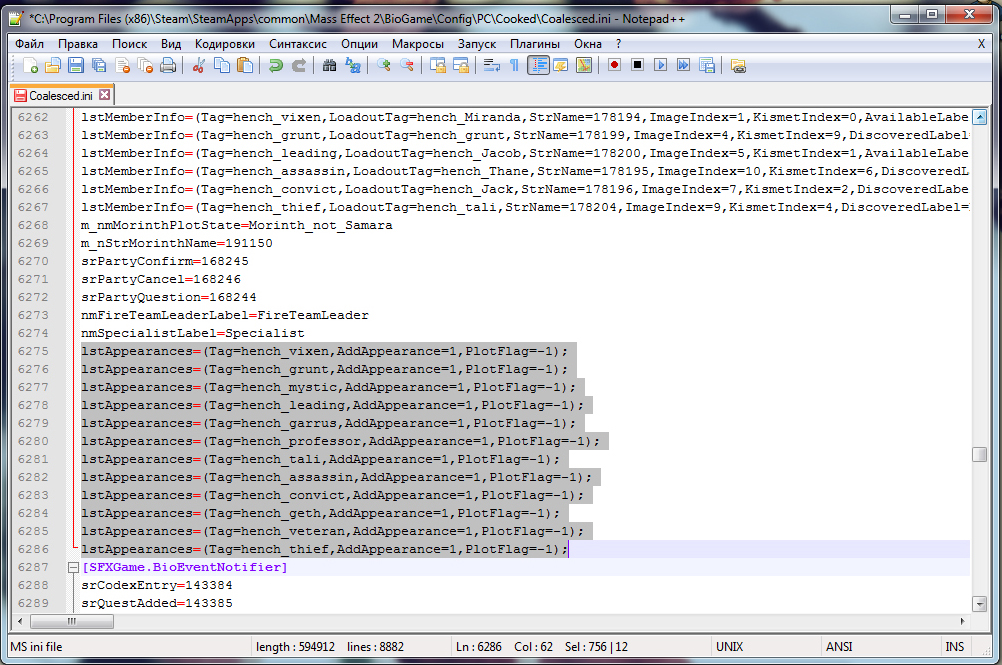Toggle the indent guide icon
This screenshot has height=665, width=1002.
pyautogui.click(x=538, y=65)
